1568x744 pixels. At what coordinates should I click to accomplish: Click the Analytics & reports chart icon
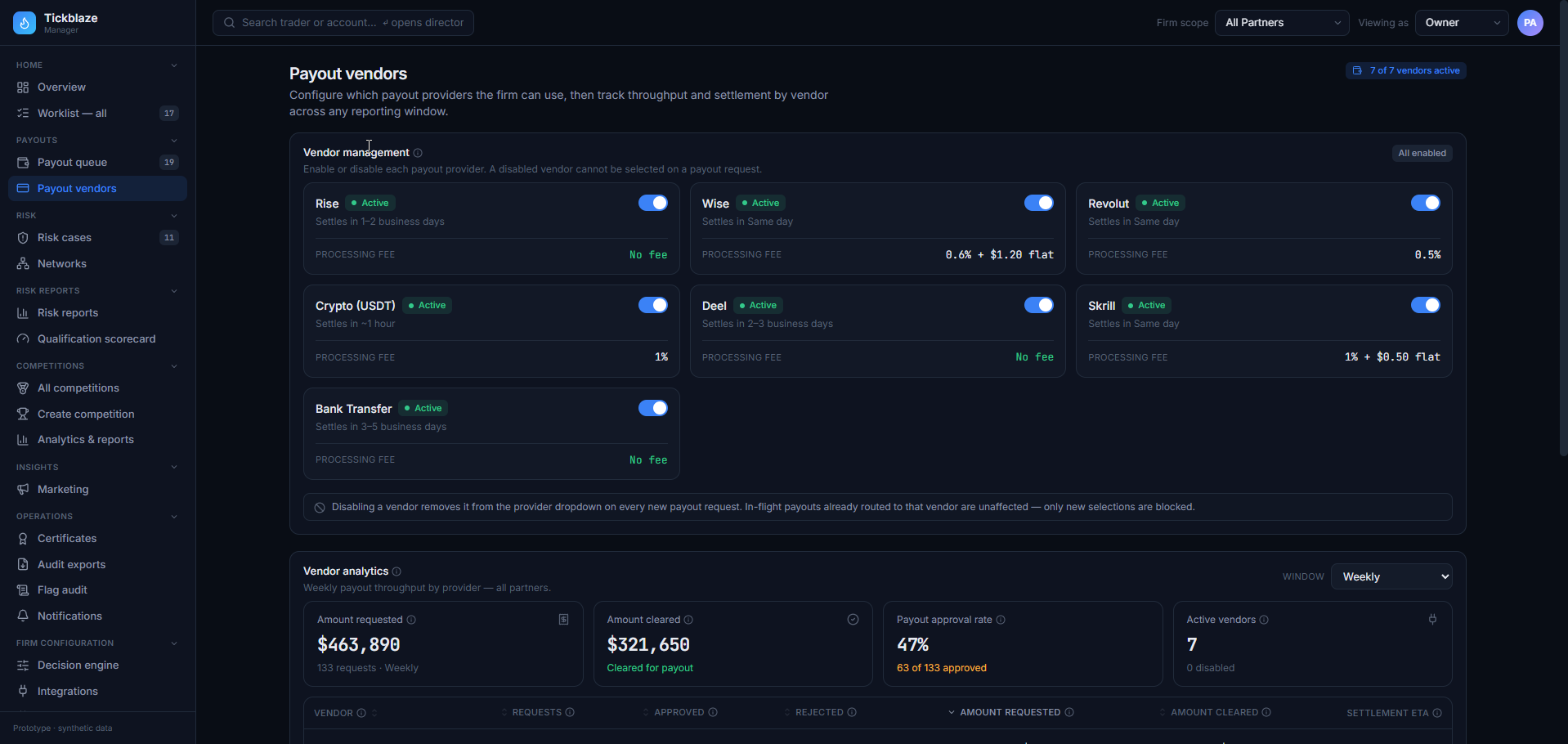(23, 440)
